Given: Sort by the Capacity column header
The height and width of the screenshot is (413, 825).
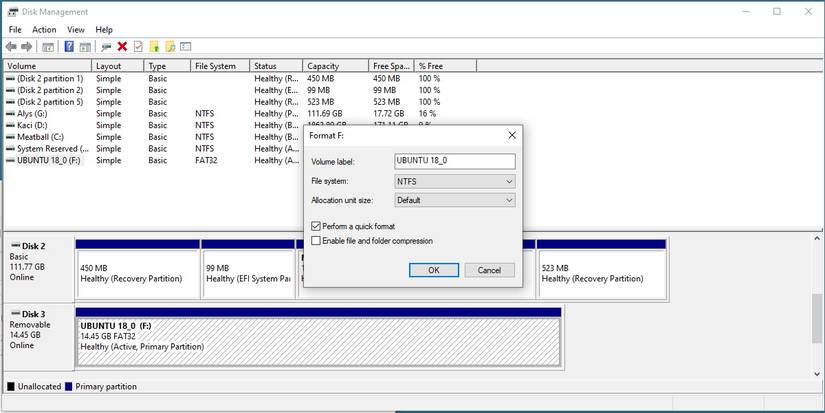Looking at the screenshot, I should coord(336,66).
